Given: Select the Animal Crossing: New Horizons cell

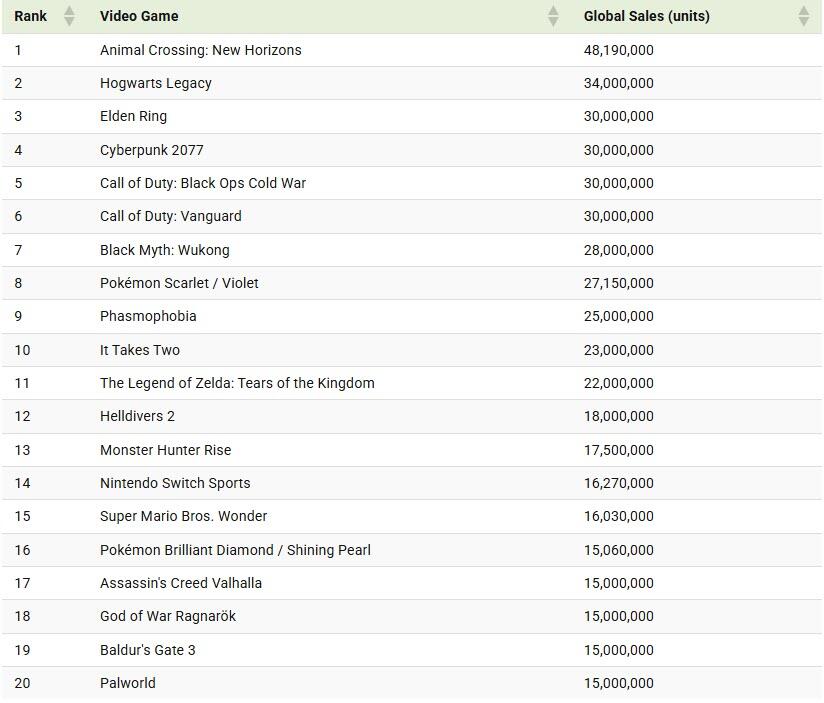Looking at the screenshot, I should point(200,50).
